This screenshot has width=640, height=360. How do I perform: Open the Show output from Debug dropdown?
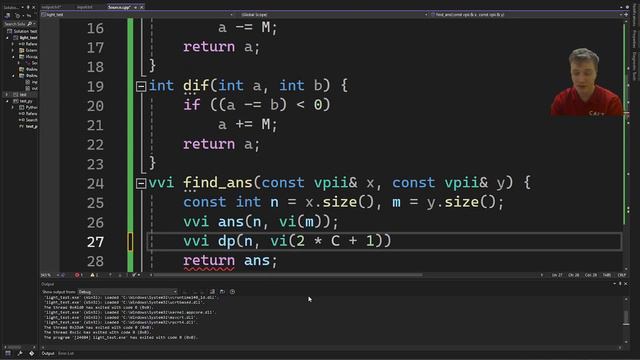coord(127,292)
